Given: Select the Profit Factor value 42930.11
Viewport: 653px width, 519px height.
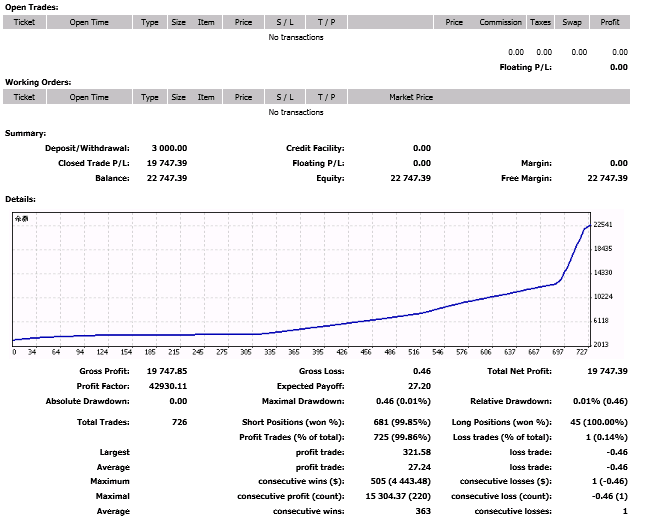Looking at the screenshot, I should tap(168, 386).
